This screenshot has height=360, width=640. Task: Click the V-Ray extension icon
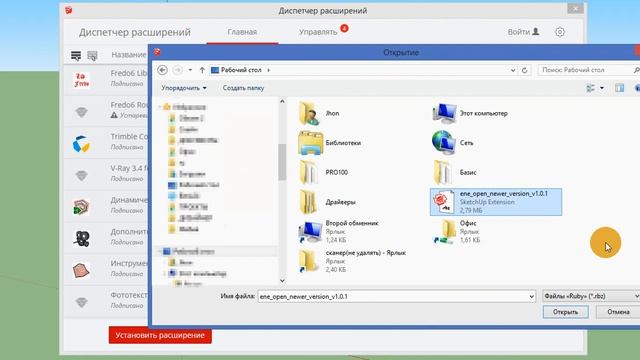pyautogui.click(x=82, y=176)
